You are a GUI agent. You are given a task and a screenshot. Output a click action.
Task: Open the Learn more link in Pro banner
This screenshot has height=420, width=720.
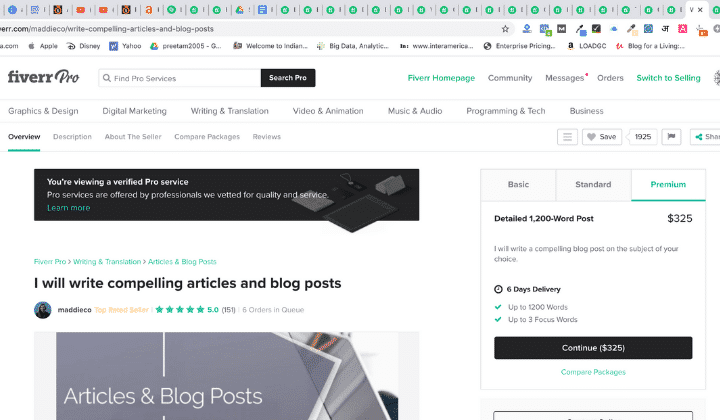pos(68,208)
